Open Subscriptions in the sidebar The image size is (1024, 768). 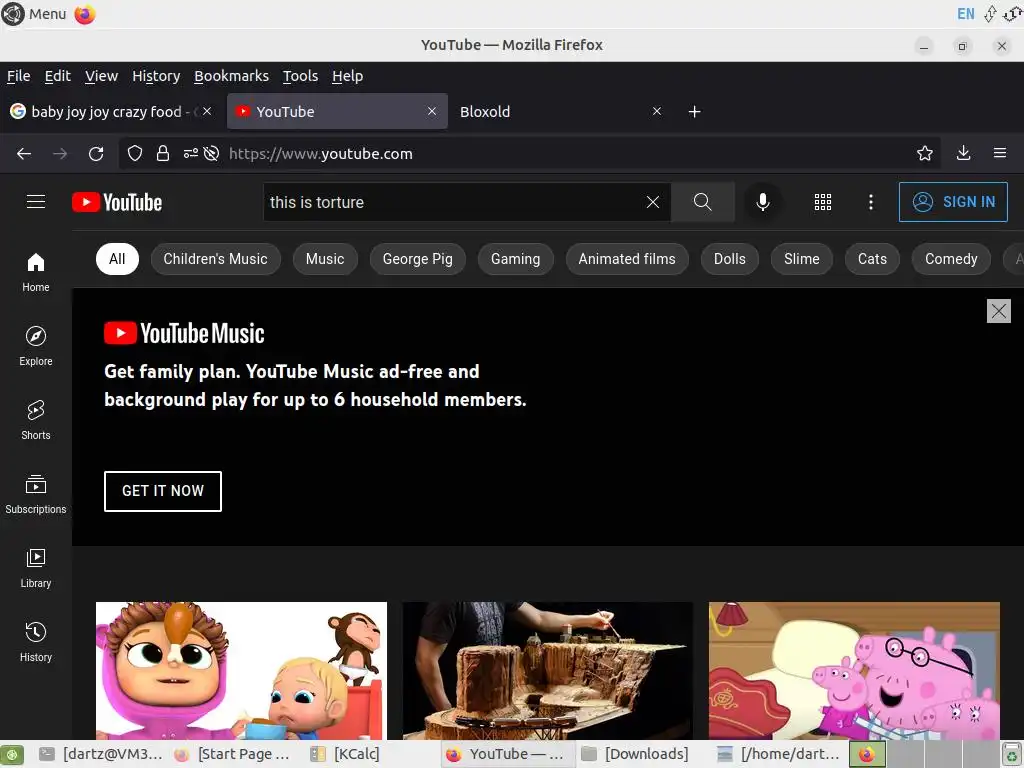[36, 494]
